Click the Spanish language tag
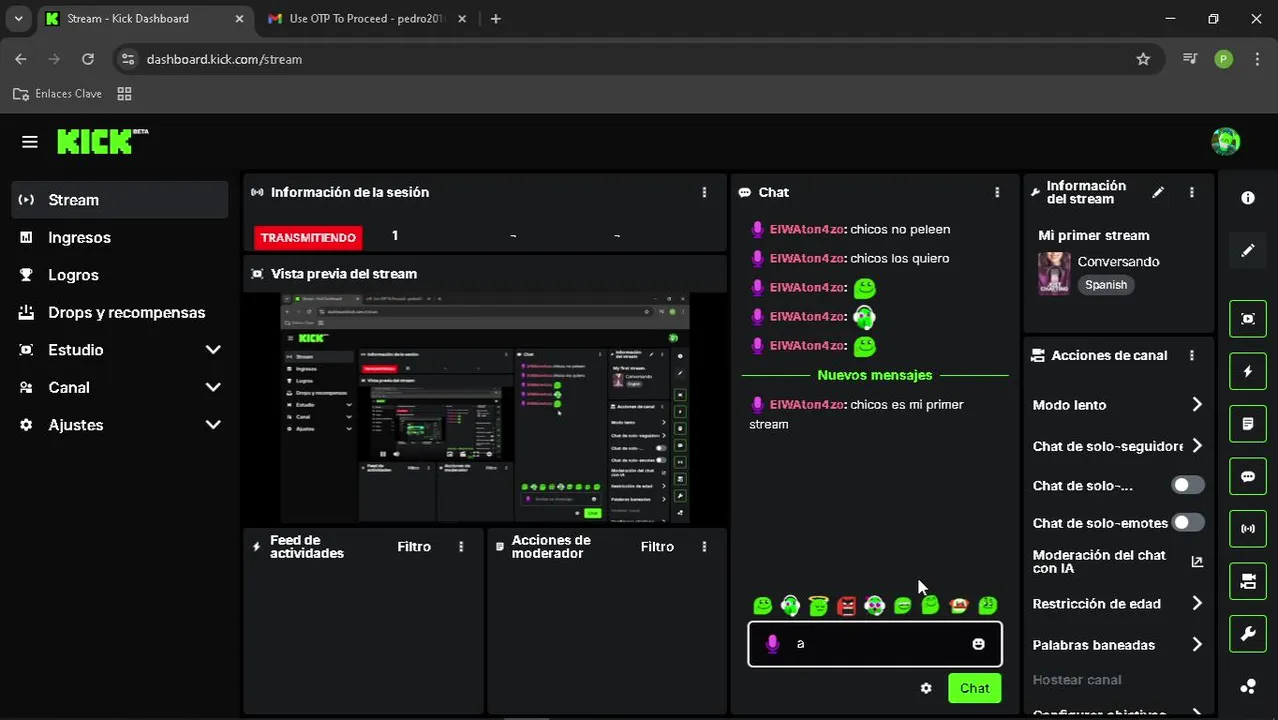Viewport: 1278px width, 720px height. click(x=1106, y=285)
